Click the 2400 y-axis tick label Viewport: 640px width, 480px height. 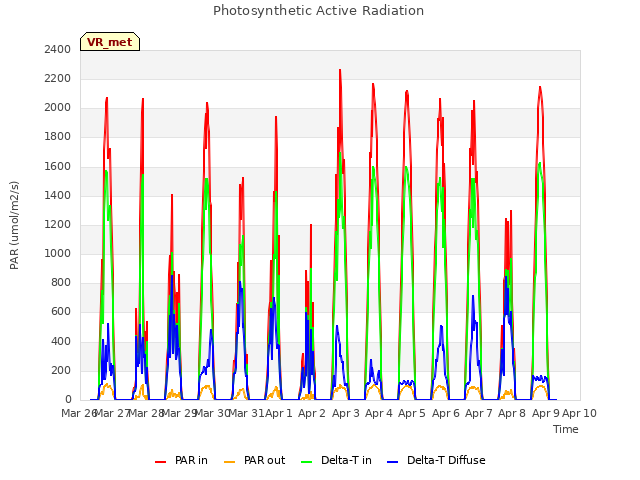pos(58,49)
